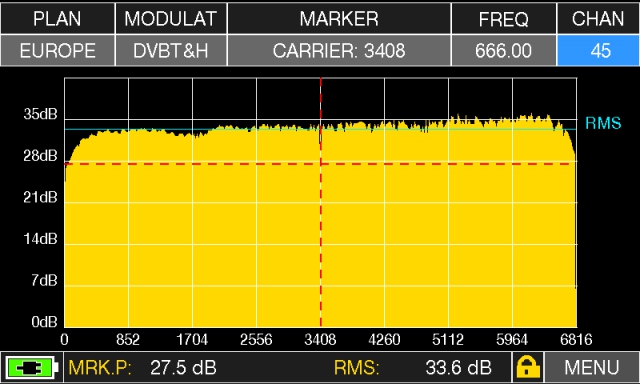The height and width of the screenshot is (384, 640).
Task: Click the yellow padlock lock icon
Action: pyautogui.click(x=527, y=367)
